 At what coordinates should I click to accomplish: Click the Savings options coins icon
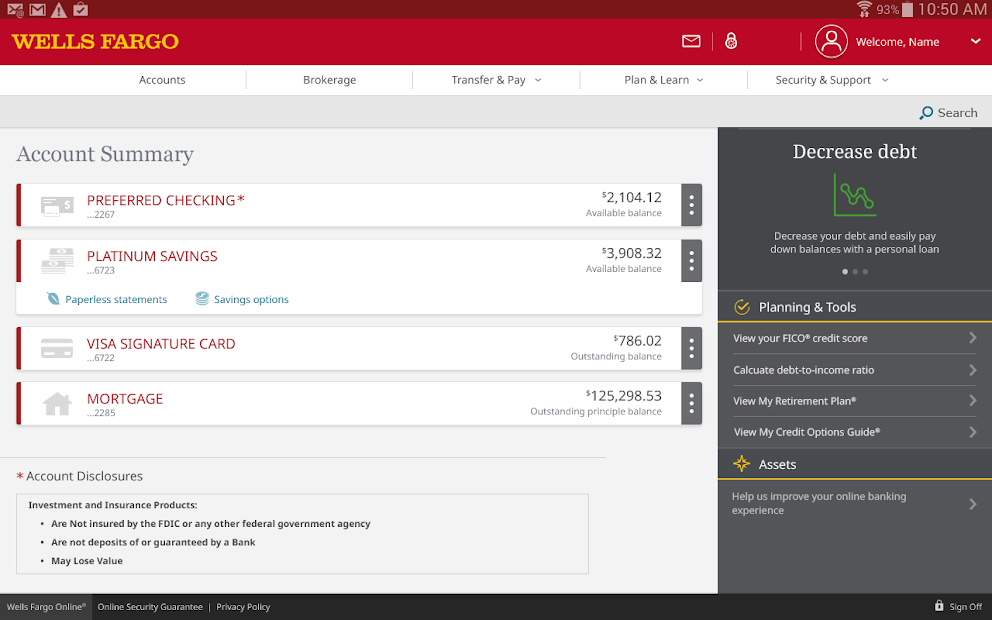202,299
